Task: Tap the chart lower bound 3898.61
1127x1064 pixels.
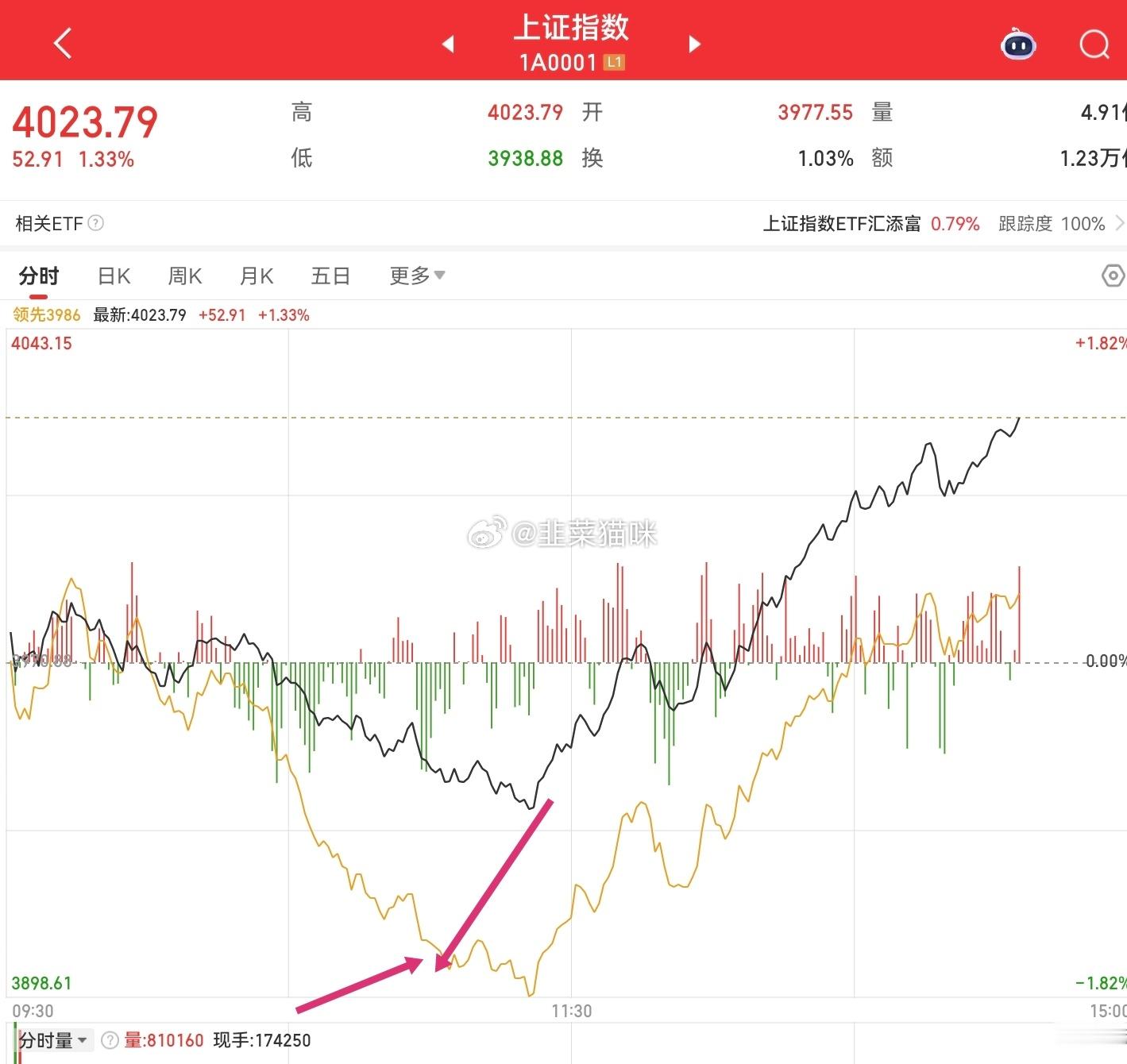Action: tap(41, 983)
